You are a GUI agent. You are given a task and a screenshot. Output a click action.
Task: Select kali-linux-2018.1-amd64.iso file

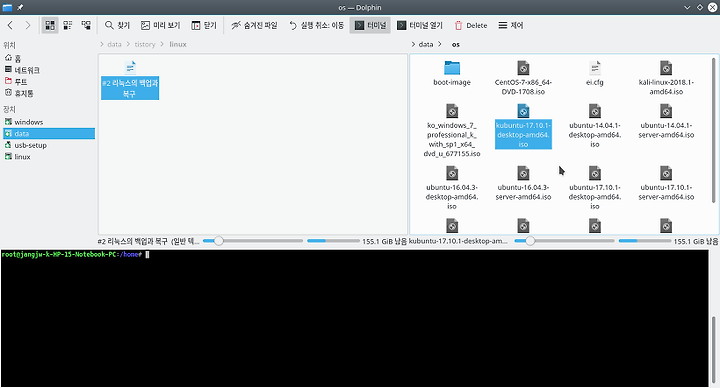[x=666, y=78]
